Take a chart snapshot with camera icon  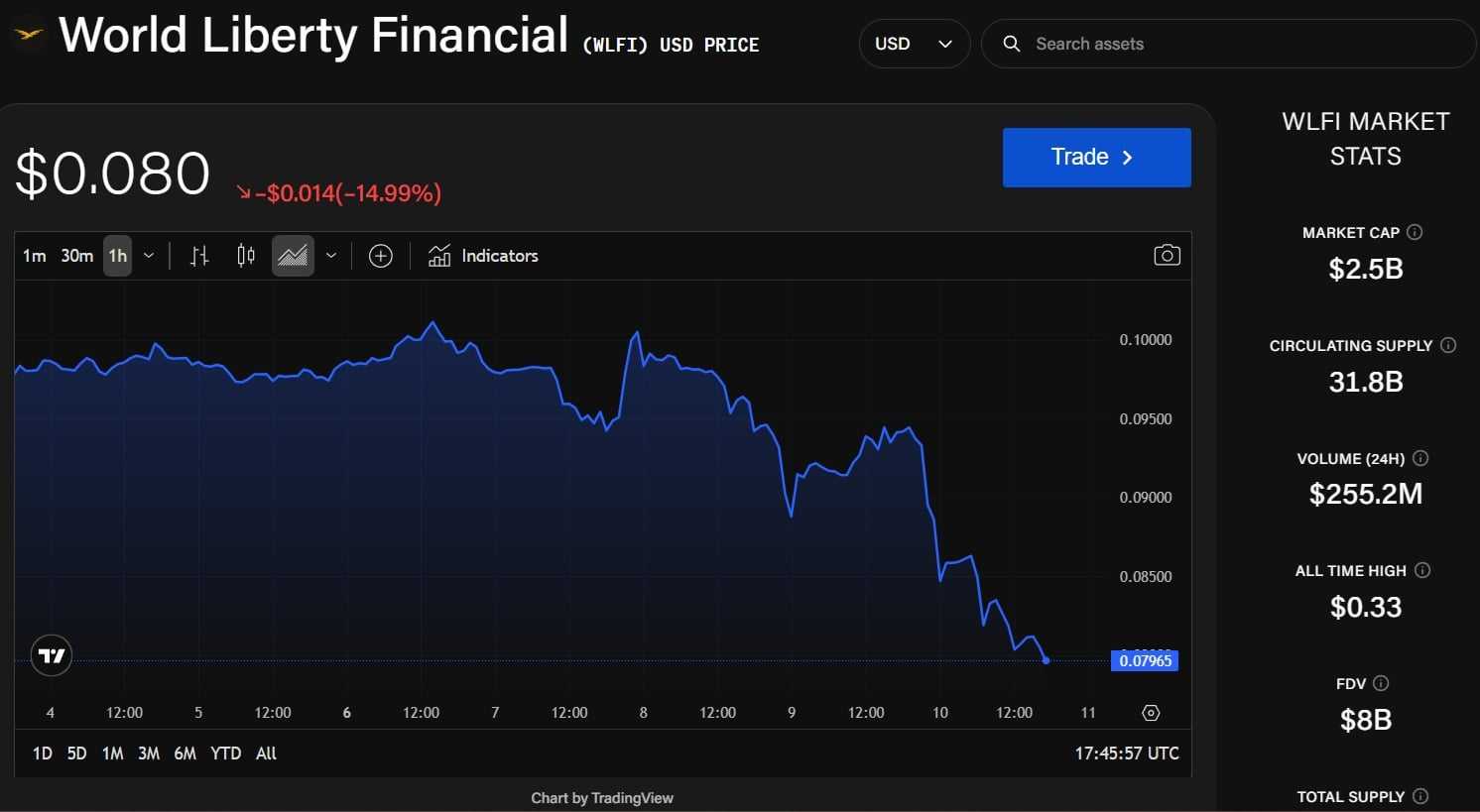pyautogui.click(x=1167, y=256)
